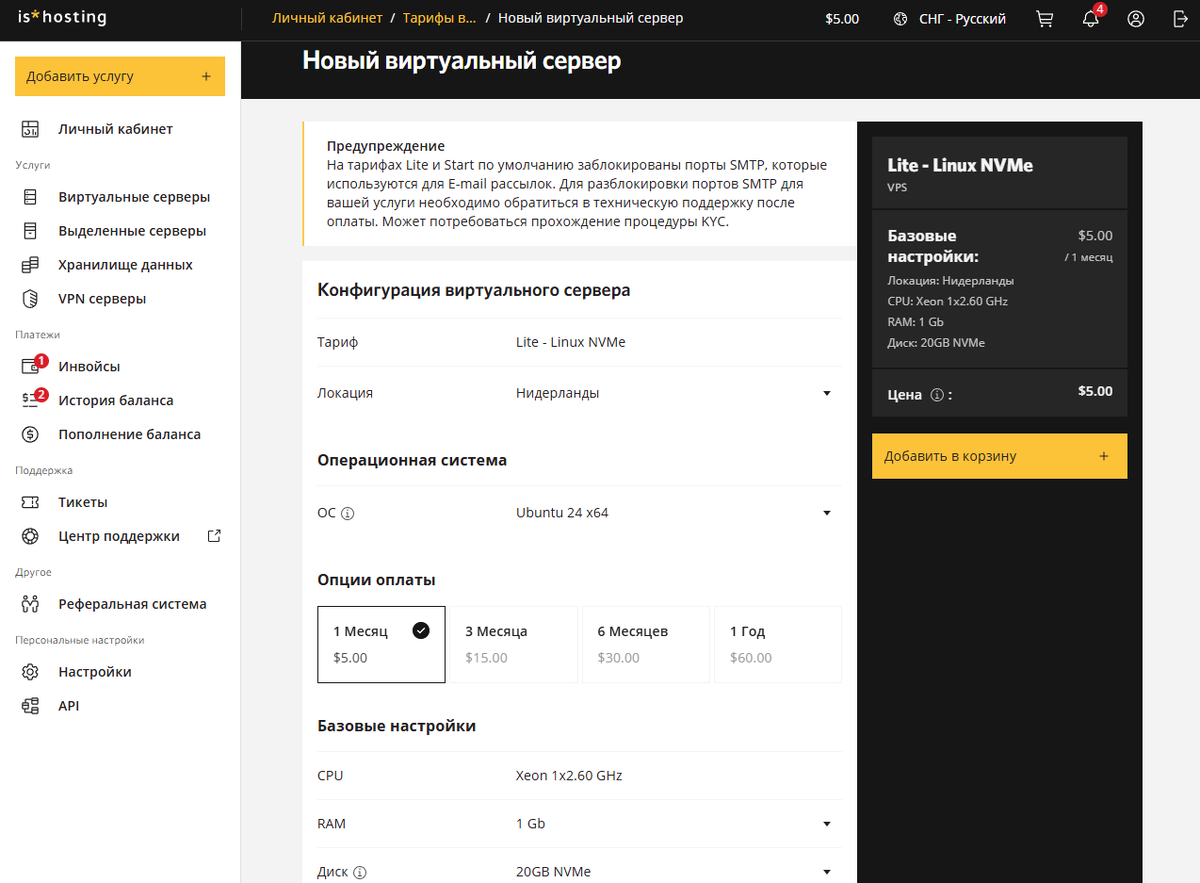This screenshot has width=1200, height=883.
Task: Open Тарифы from the breadcrumb menu
Action: 440,17
